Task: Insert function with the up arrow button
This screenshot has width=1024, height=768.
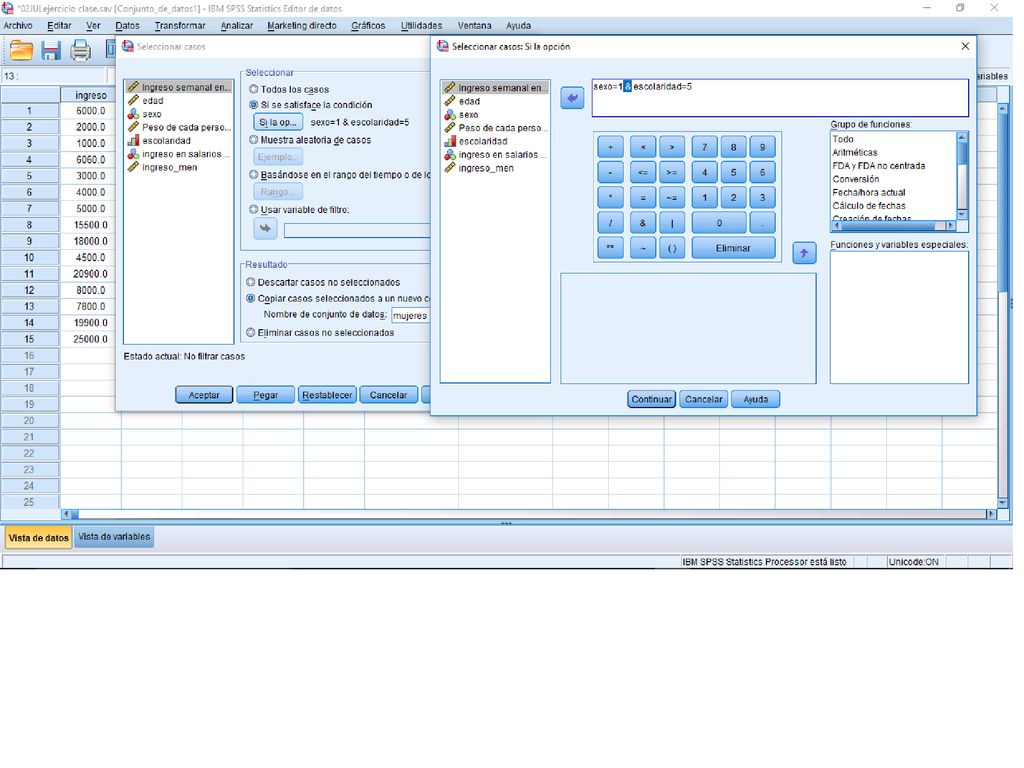Action: point(804,253)
